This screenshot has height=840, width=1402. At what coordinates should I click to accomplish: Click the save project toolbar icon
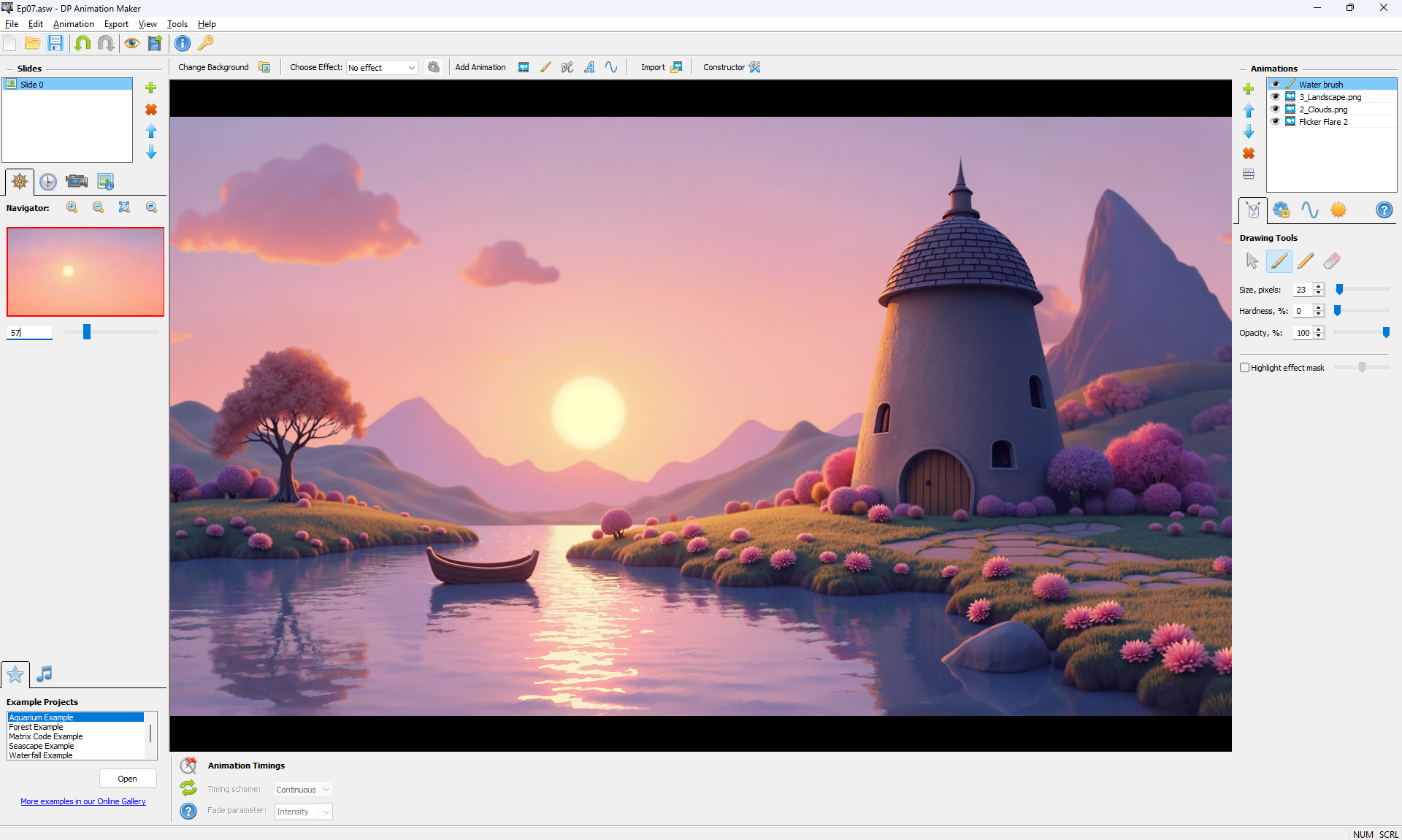click(x=55, y=43)
